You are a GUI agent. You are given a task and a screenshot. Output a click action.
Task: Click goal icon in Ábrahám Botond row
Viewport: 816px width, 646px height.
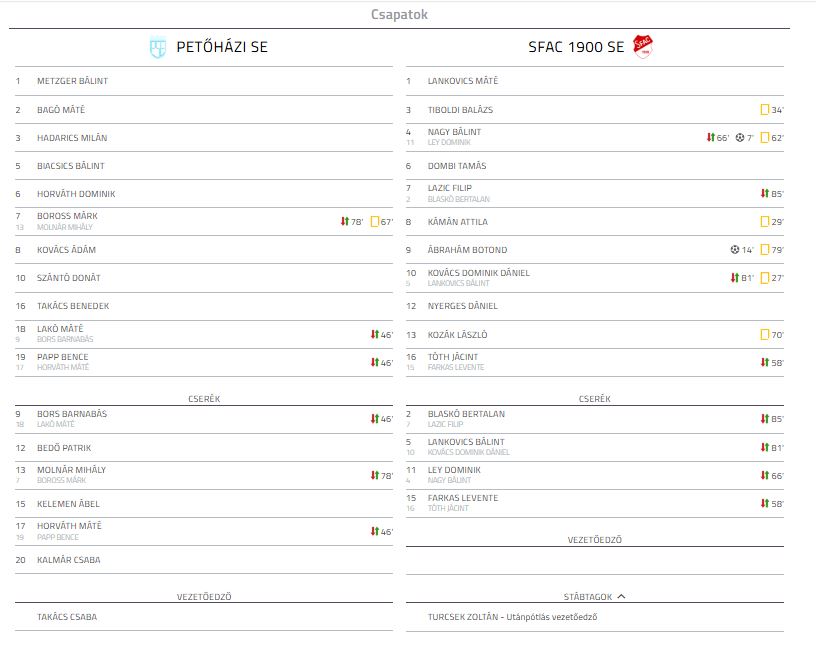(734, 249)
